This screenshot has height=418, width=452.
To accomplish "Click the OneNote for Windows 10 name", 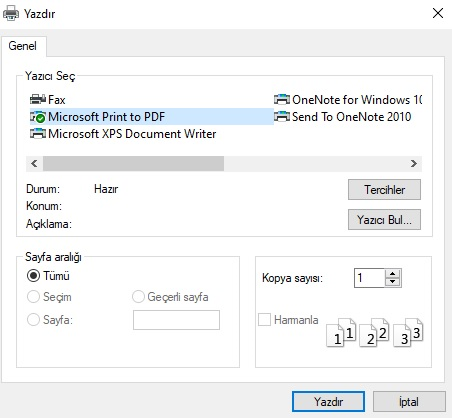I will click(x=357, y=100).
